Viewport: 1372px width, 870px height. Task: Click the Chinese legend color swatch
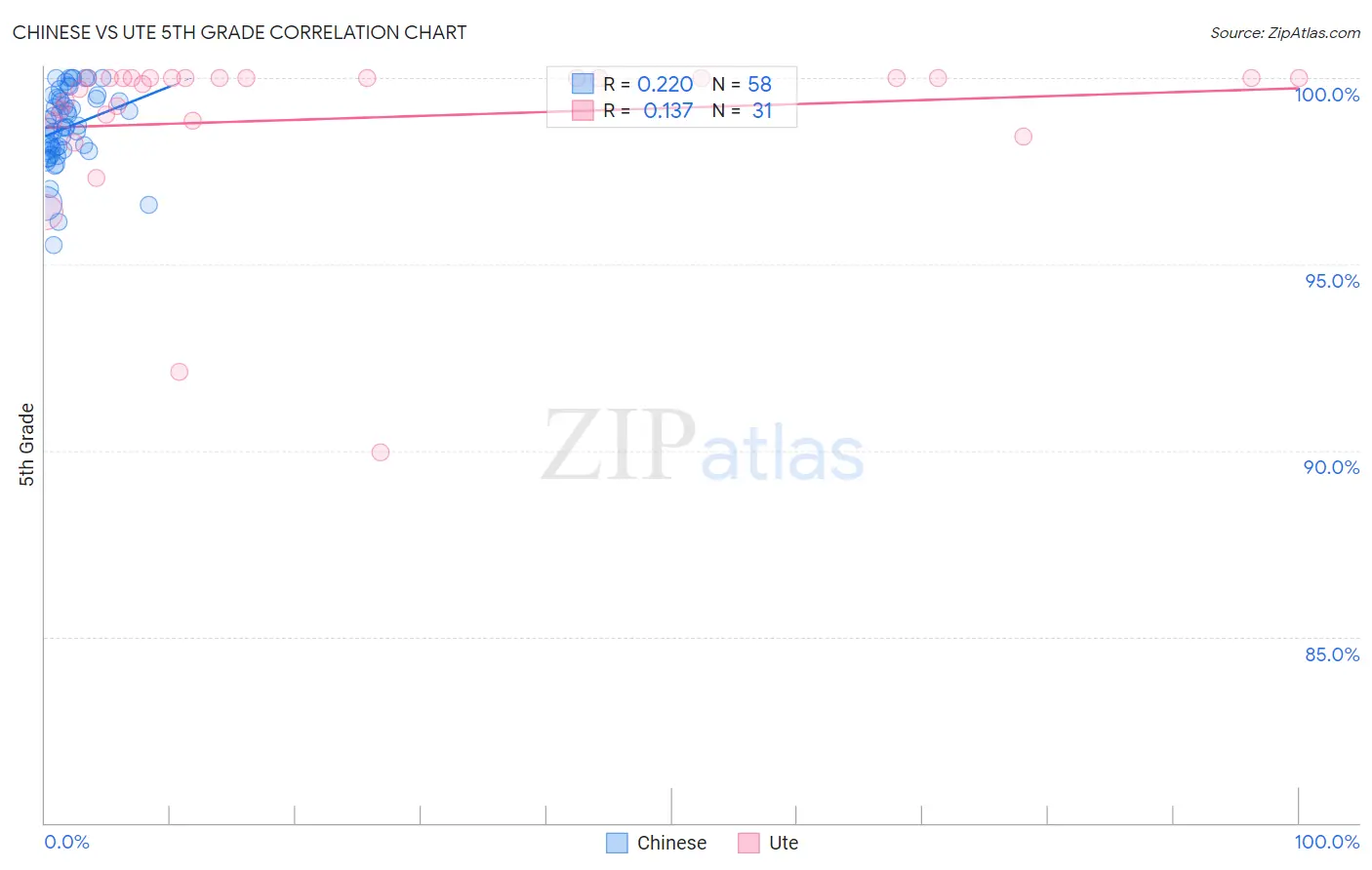[617, 843]
